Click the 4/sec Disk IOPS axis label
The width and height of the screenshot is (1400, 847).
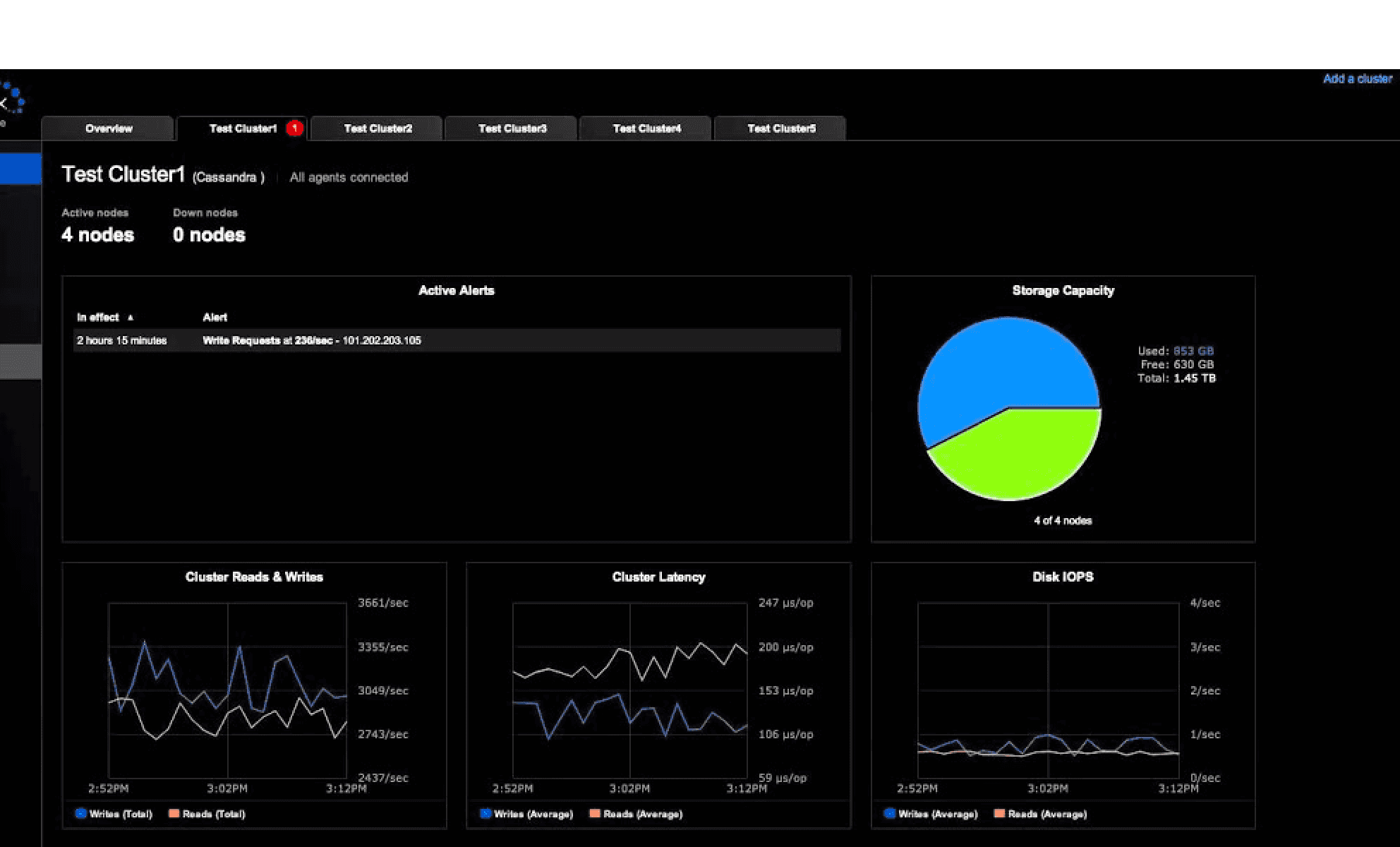(x=1205, y=603)
